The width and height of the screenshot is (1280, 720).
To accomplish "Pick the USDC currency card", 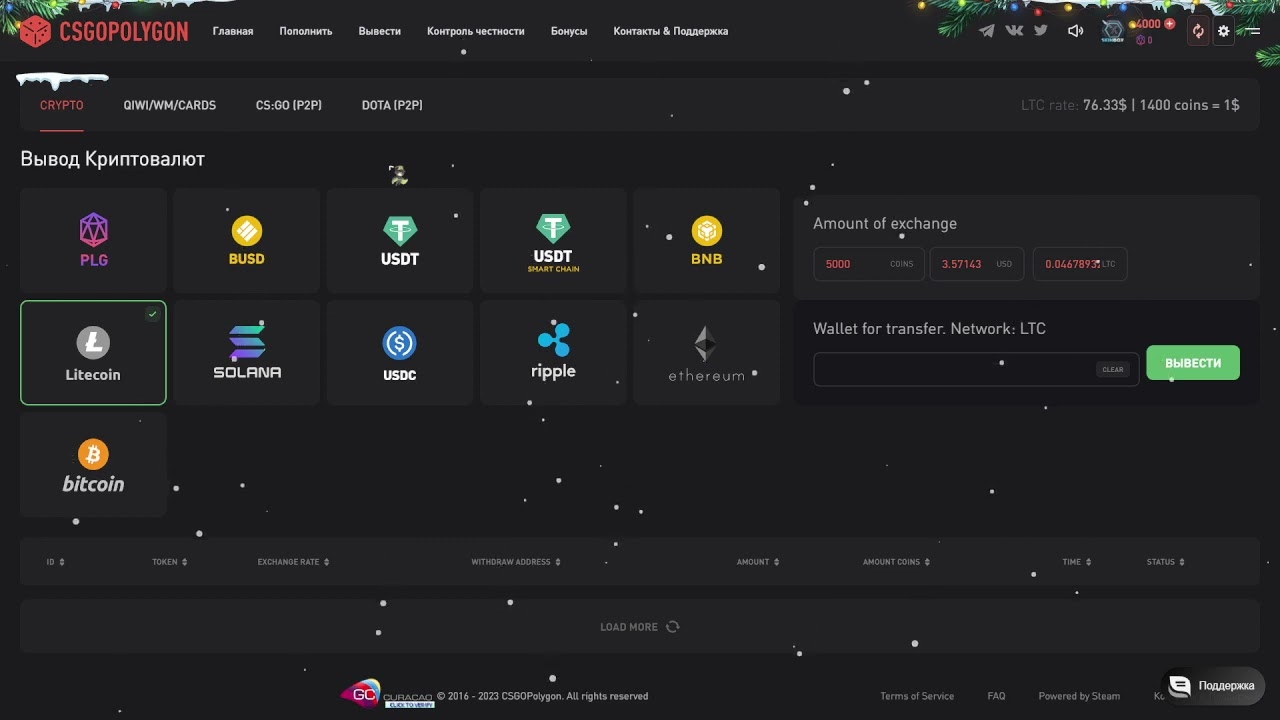I will click(400, 353).
